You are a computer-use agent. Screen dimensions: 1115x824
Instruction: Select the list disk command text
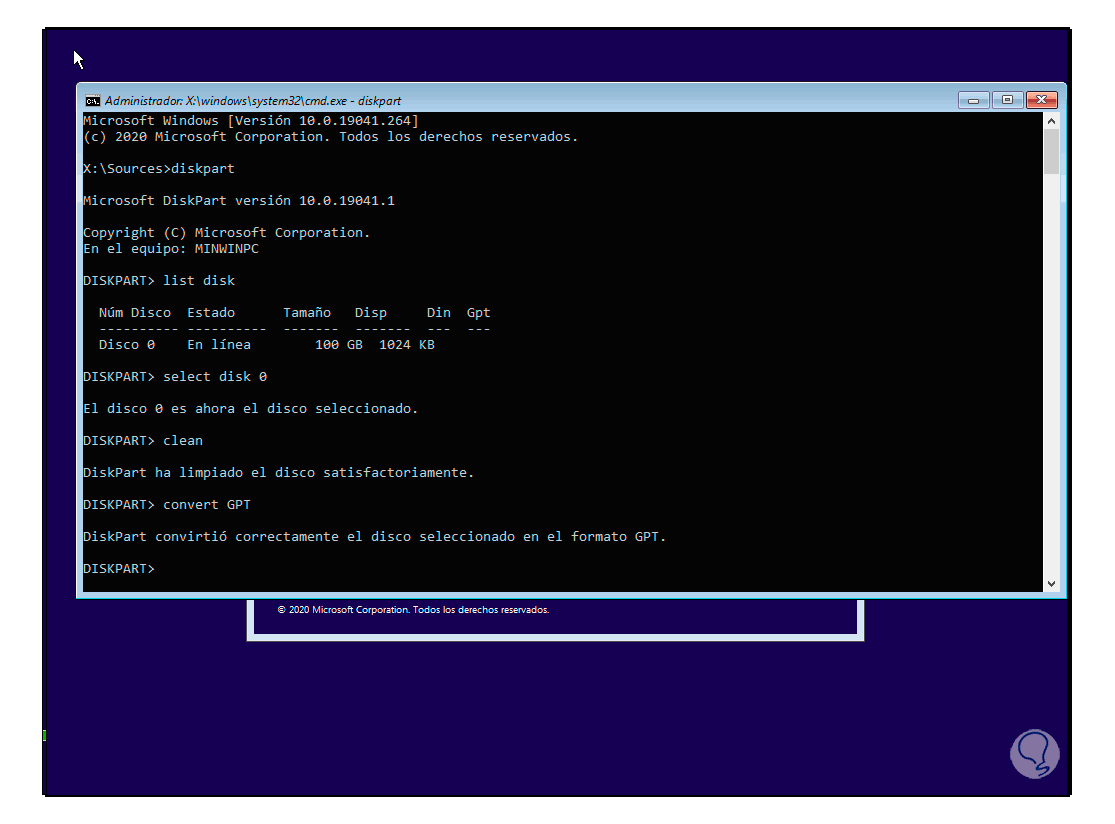click(198, 280)
